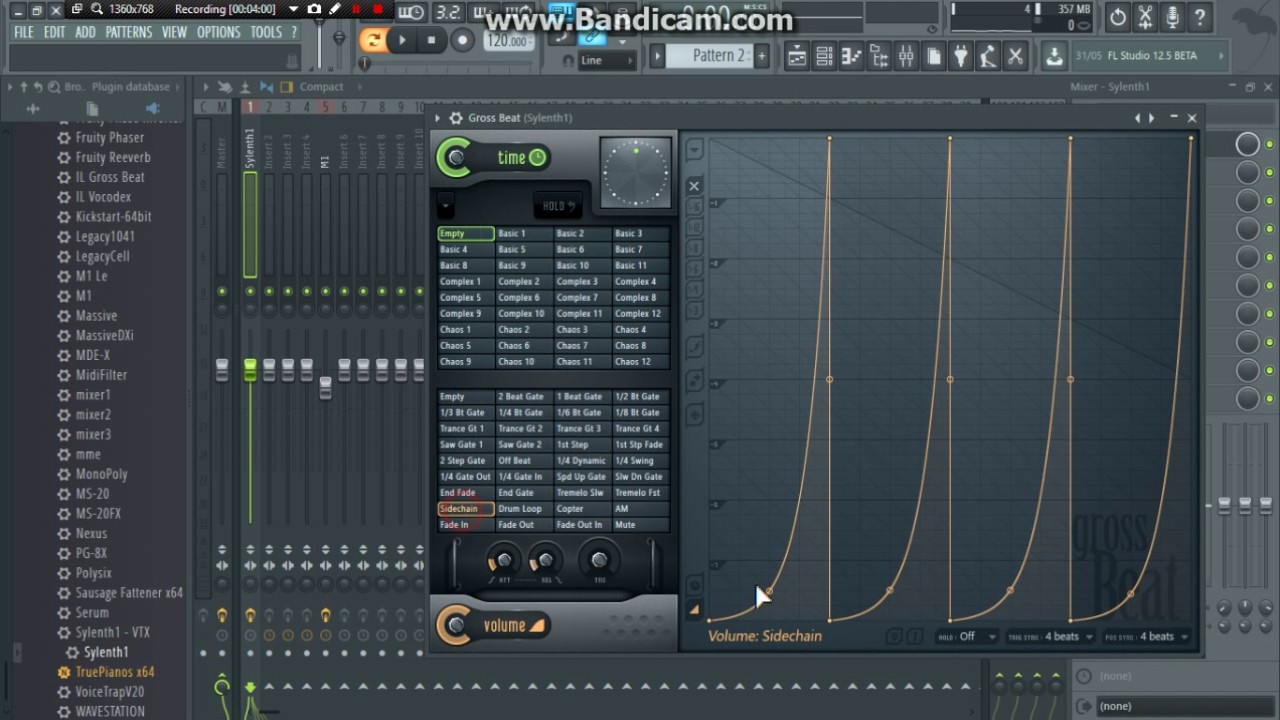
Task: Click the X icon beside envelope editor
Action: [694, 186]
